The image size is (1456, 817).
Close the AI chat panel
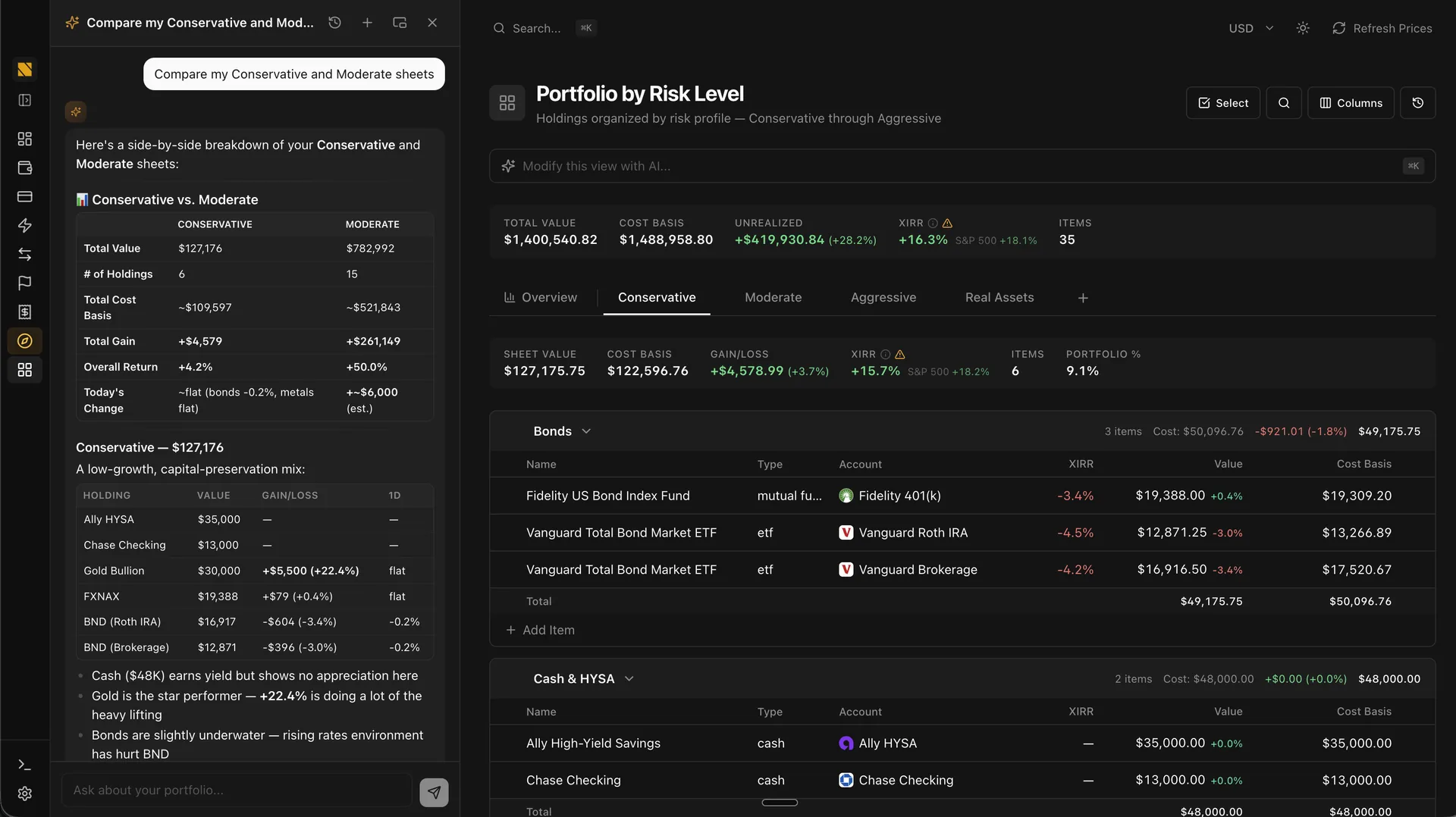(x=432, y=23)
